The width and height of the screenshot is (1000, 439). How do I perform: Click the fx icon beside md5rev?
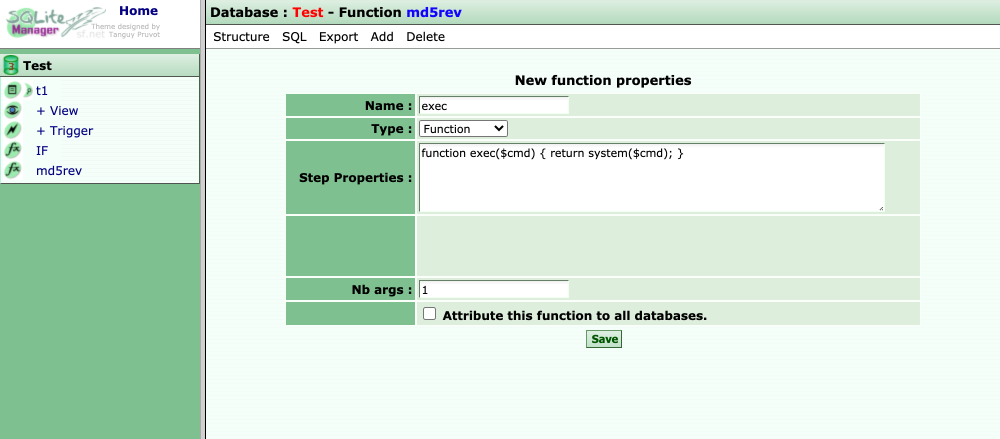pos(12,170)
